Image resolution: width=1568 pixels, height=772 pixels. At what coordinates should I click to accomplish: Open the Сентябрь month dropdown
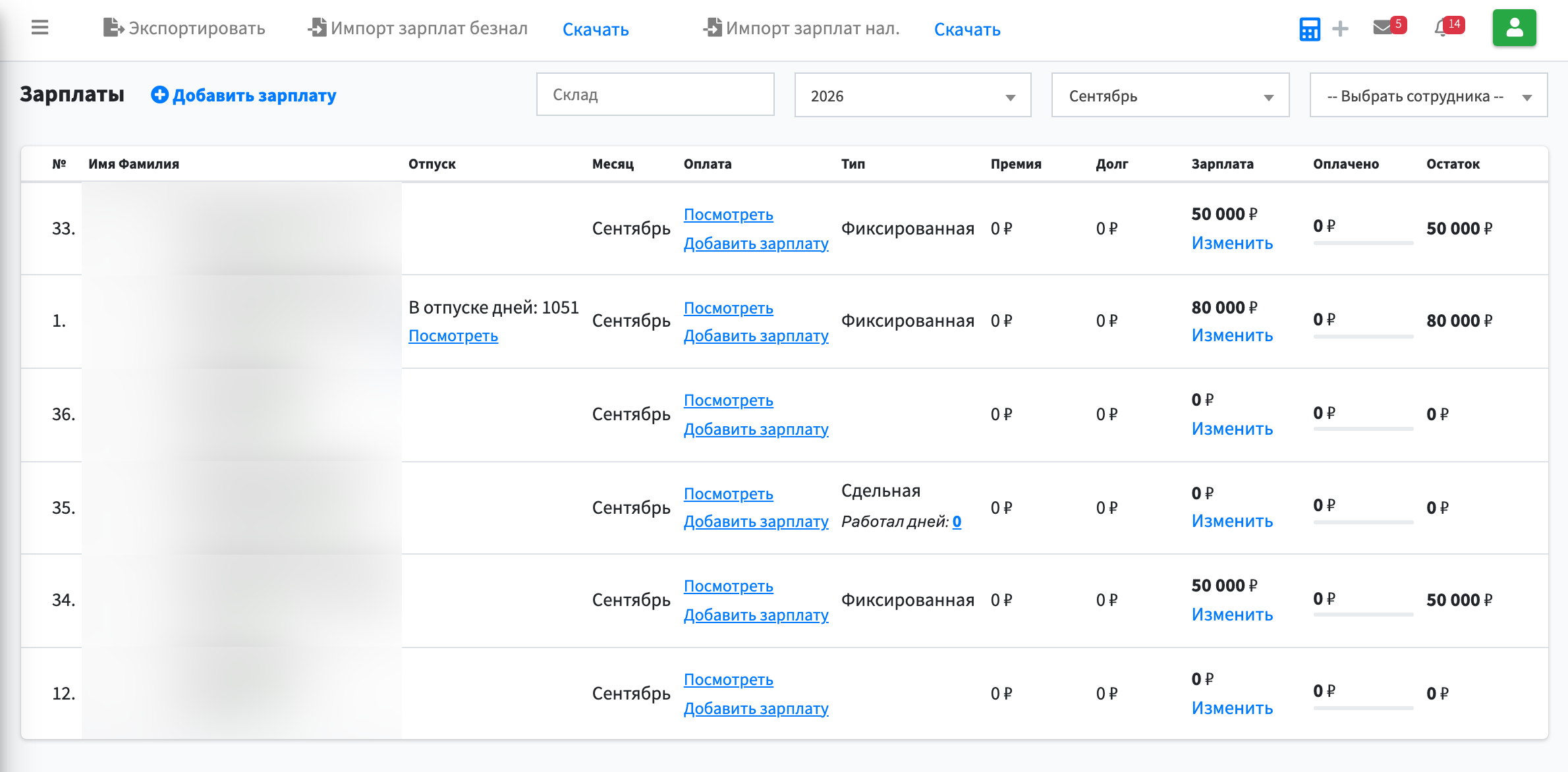coord(1170,96)
